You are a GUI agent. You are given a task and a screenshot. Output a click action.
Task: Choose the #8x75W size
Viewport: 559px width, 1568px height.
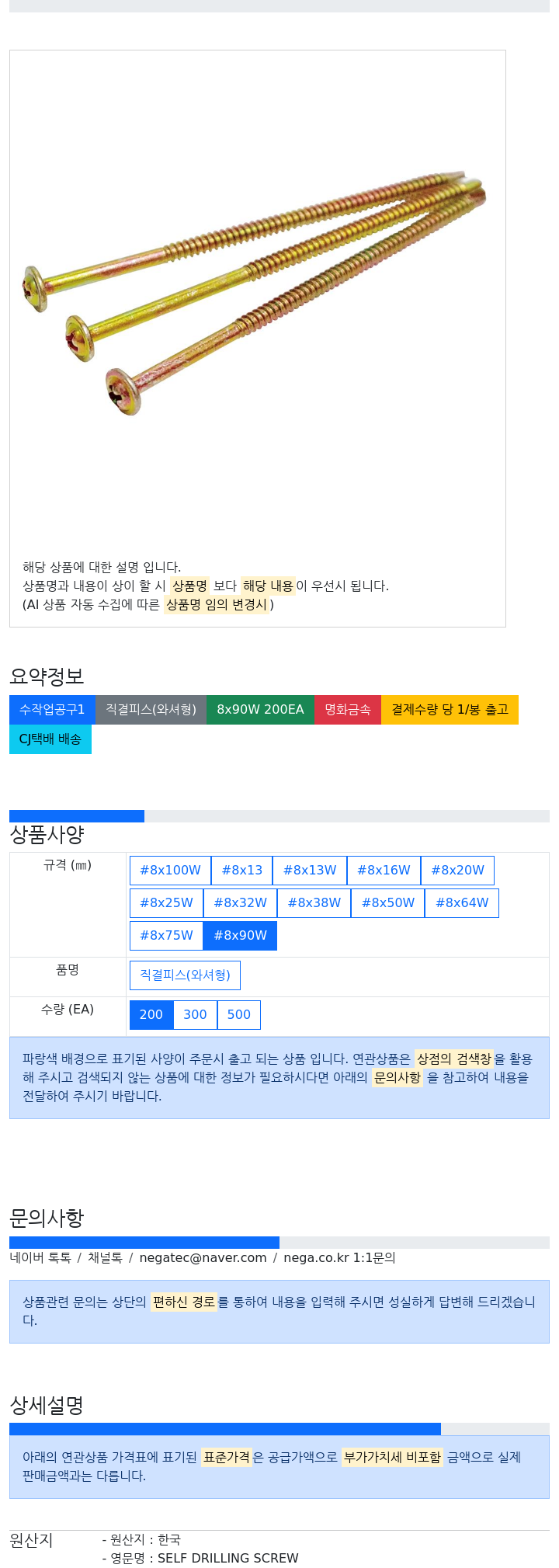(166, 936)
